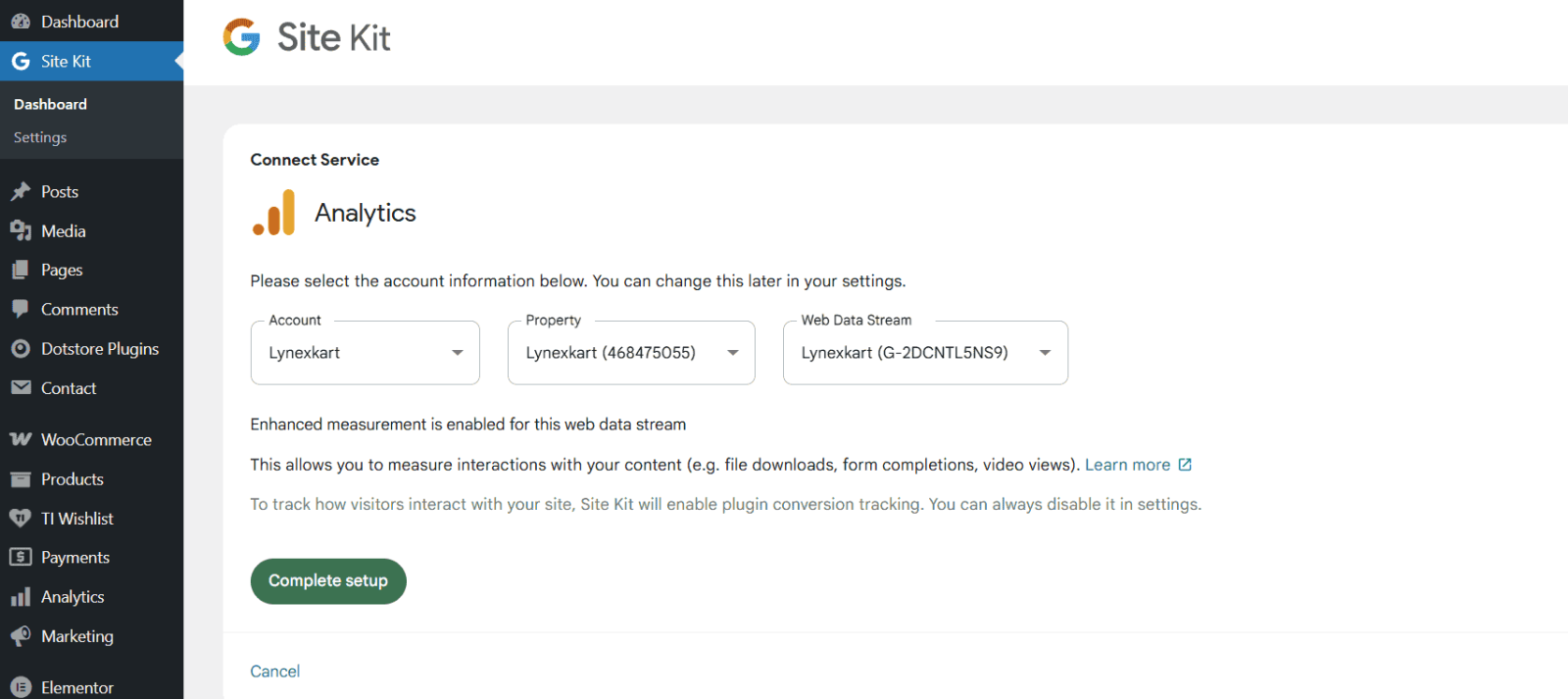
Task: Click the Pages icon in sidebar
Action: pos(21,270)
